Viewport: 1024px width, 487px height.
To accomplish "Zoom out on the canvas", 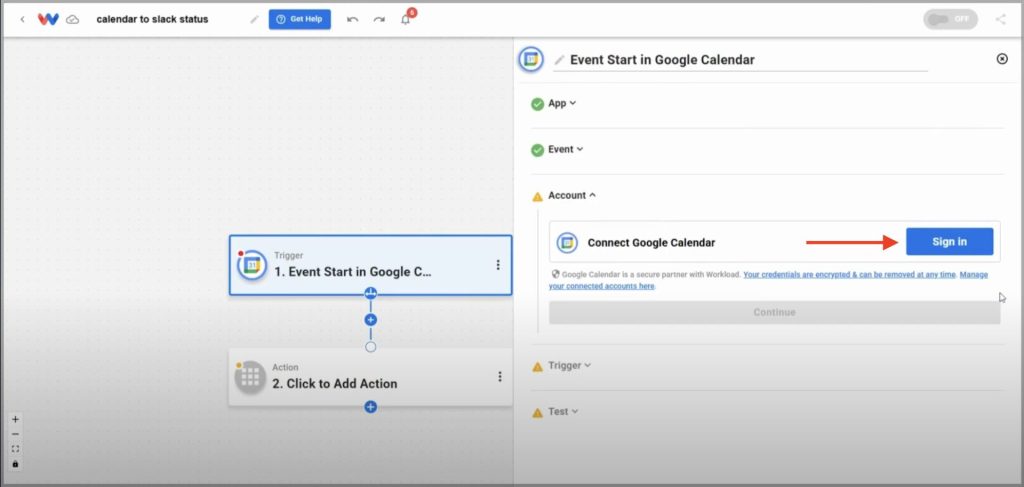I will pos(16,434).
